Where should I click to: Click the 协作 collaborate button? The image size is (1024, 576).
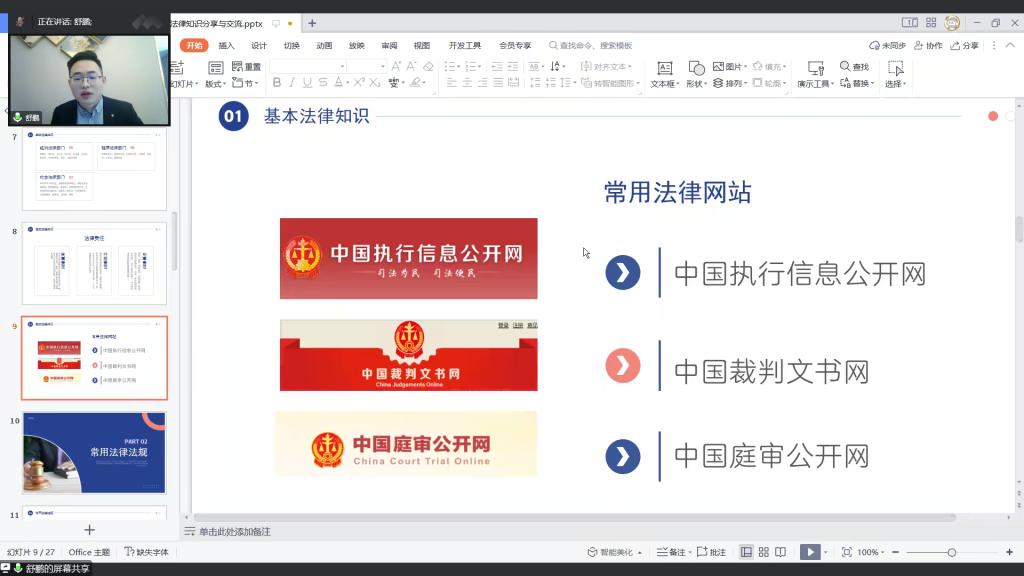[929, 45]
